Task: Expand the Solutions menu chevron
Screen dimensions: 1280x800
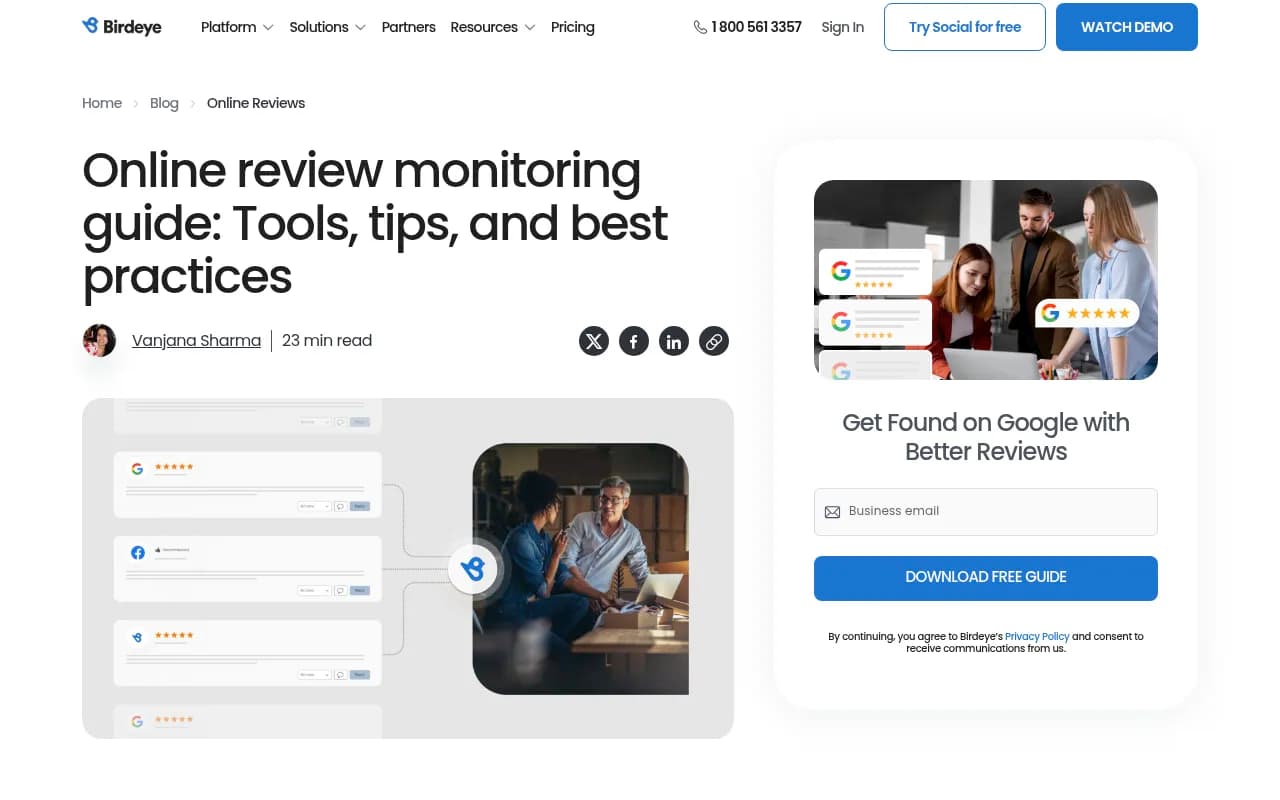Action: (360, 28)
